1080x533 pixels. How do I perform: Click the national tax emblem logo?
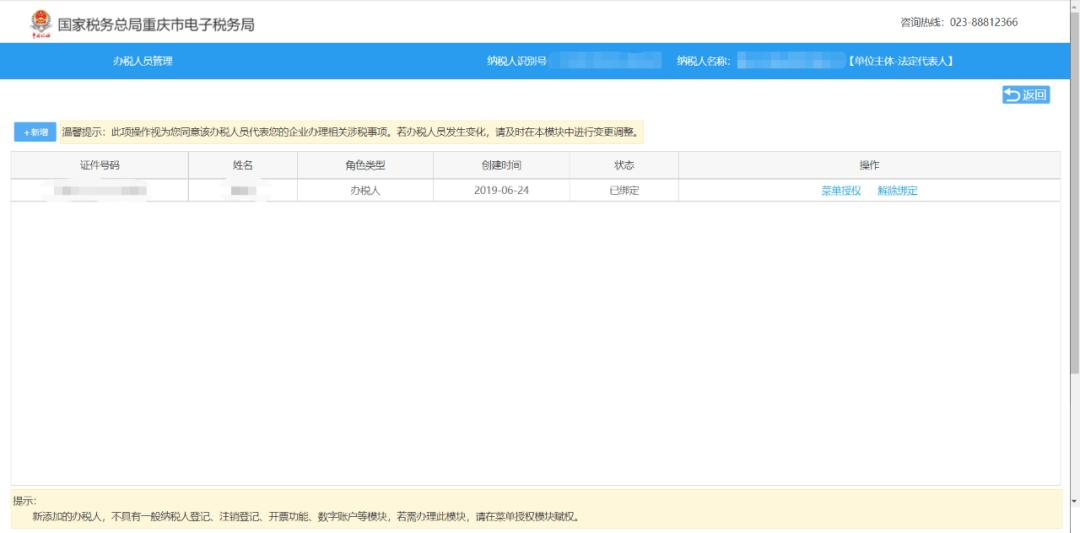tap(39, 23)
